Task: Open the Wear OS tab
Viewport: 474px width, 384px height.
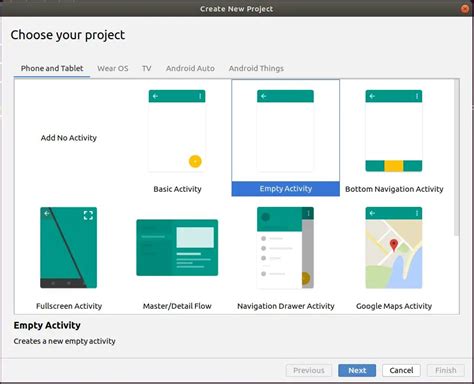Action: pyautogui.click(x=113, y=68)
